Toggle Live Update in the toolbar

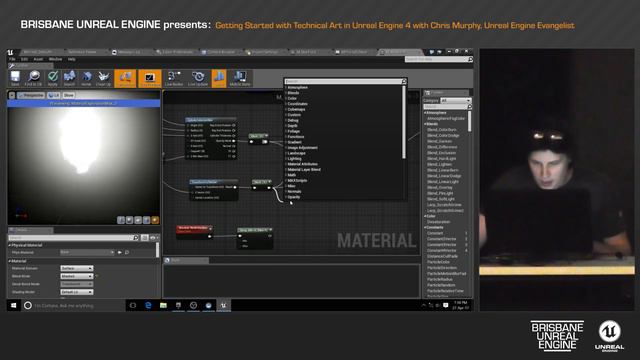(198, 78)
